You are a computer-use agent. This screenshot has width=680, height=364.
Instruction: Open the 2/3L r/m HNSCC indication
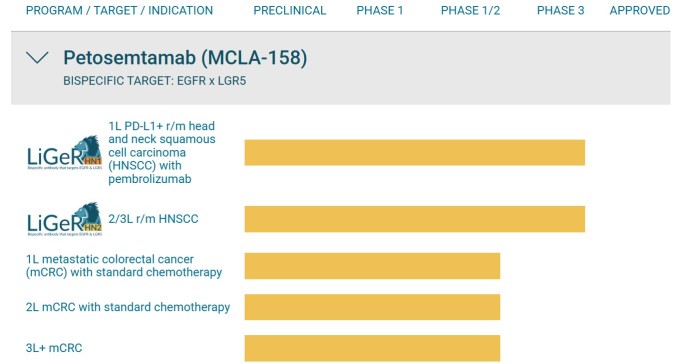pos(153,219)
